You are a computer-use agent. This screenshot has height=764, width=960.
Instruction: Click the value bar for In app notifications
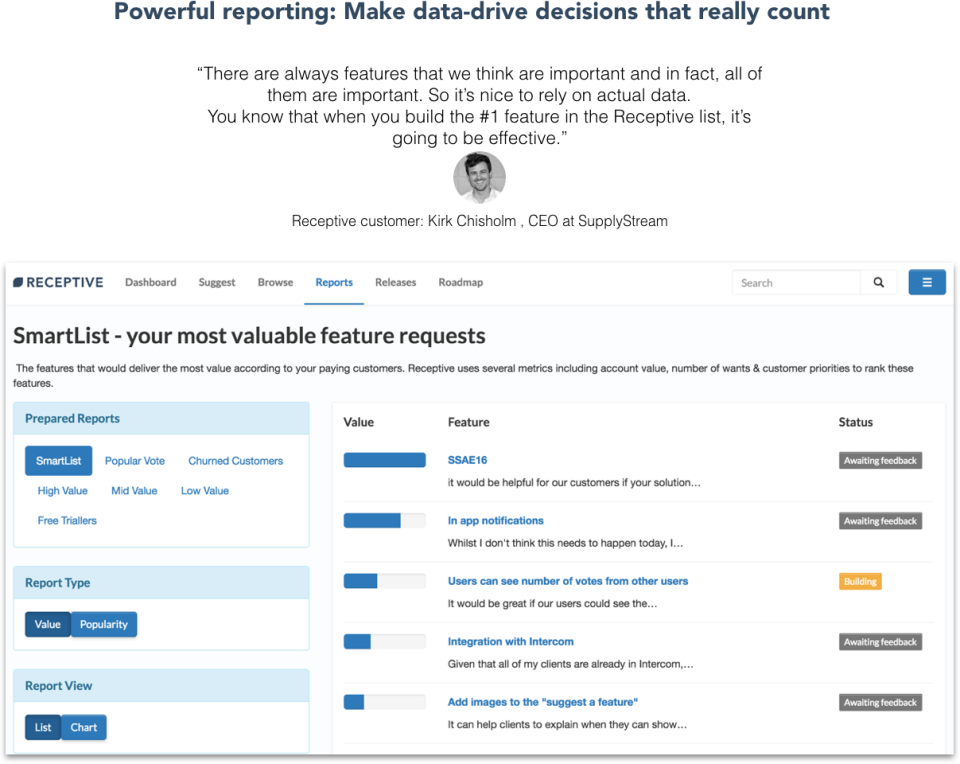pos(384,520)
